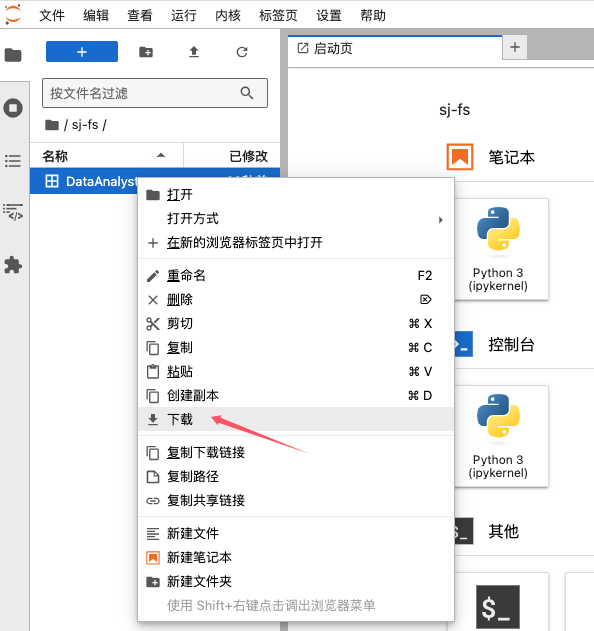
Task: Open the extension manager puzzle icon
Action: 13,265
